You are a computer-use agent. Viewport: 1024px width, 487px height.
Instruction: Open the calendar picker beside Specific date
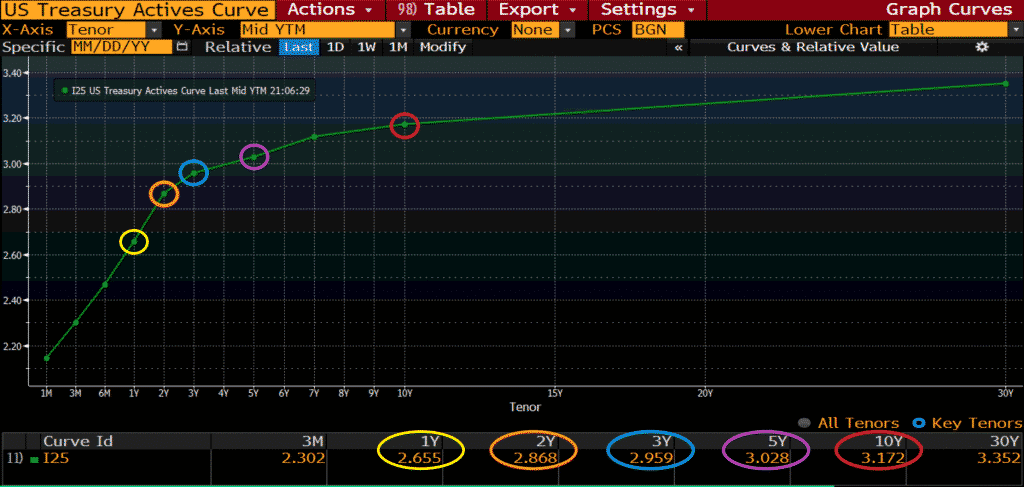tap(181, 47)
